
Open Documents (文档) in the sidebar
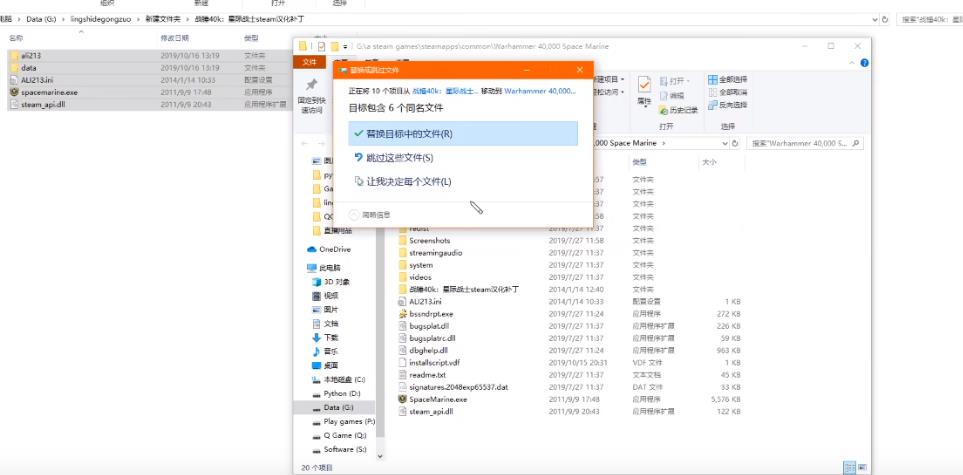pyautogui.click(x=326, y=323)
